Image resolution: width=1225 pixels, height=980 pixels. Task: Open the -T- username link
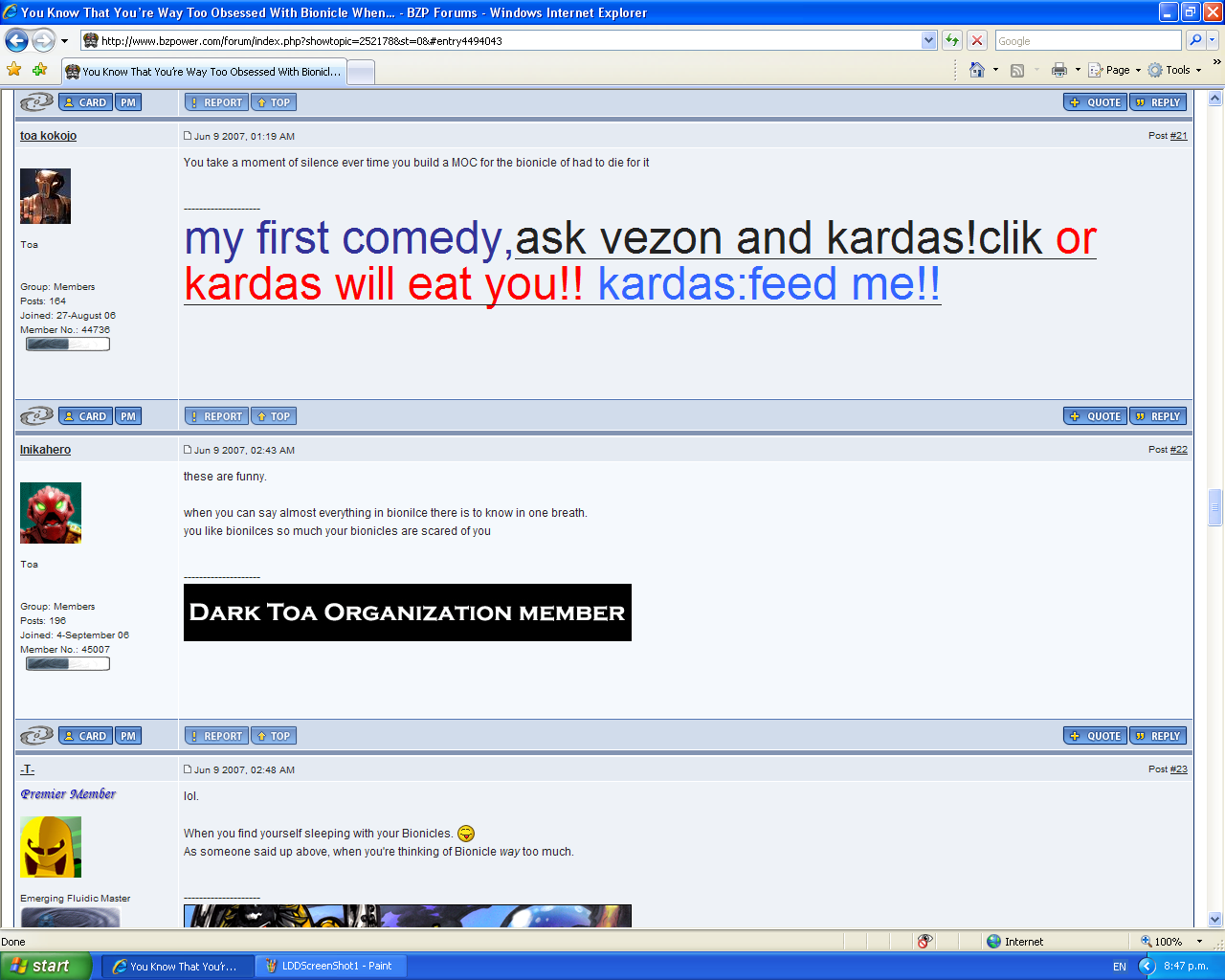[27, 769]
